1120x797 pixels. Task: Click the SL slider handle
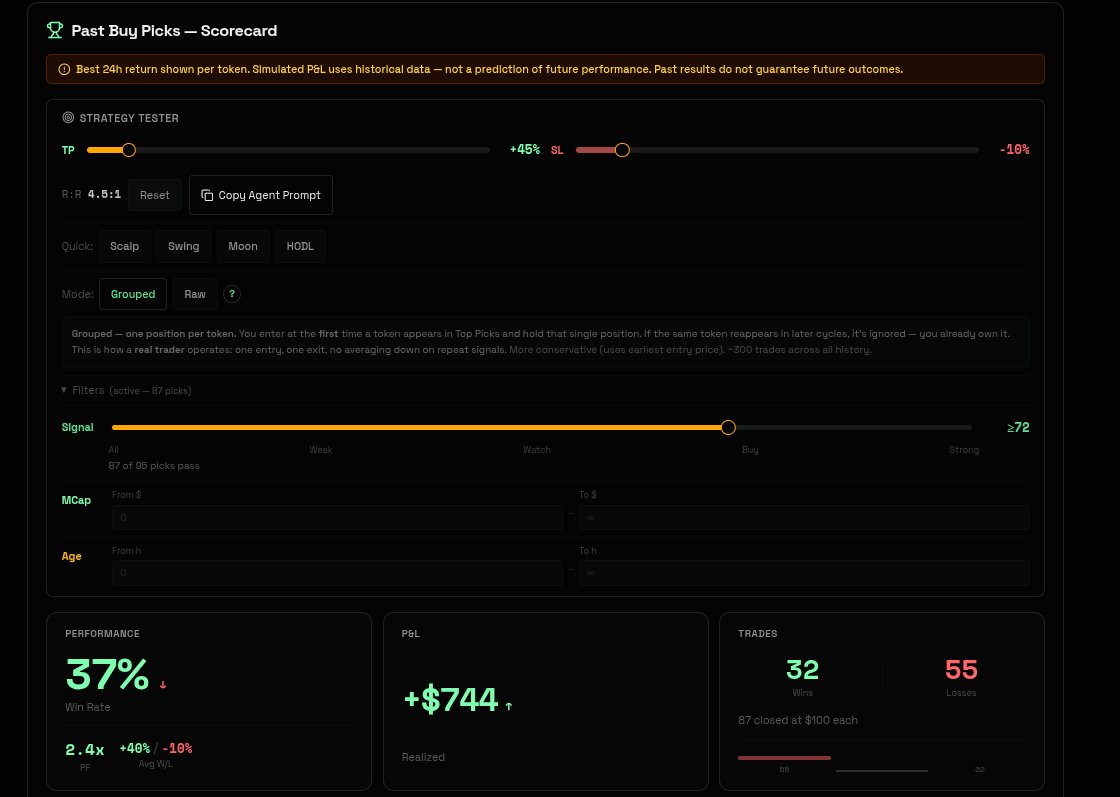click(622, 150)
